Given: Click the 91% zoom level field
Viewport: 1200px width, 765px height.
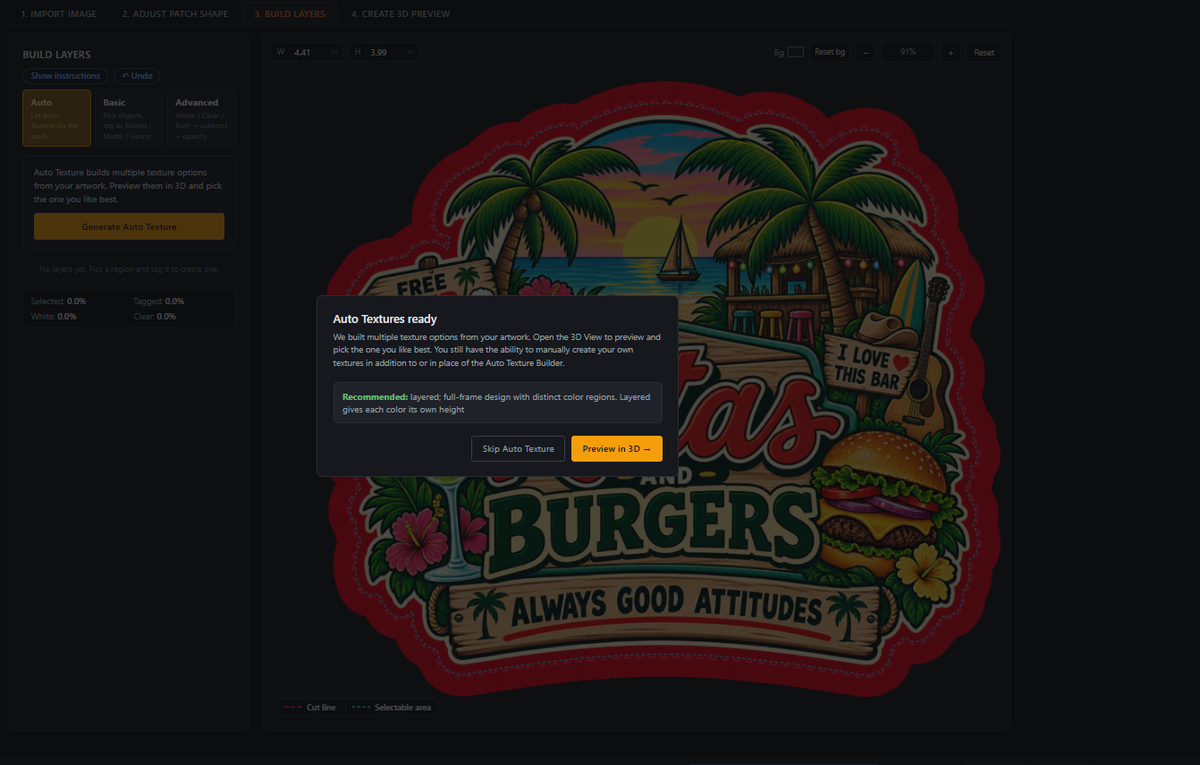Looking at the screenshot, I should [x=908, y=52].
